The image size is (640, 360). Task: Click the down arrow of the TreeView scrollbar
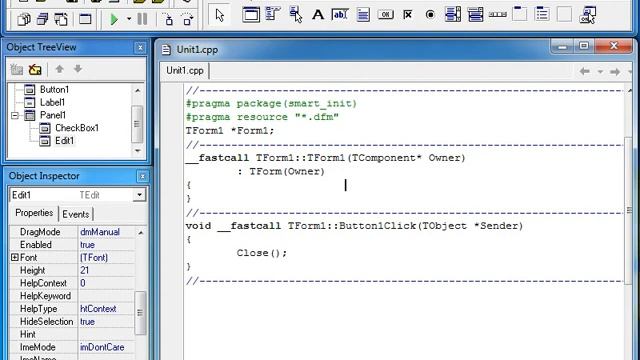138,151
